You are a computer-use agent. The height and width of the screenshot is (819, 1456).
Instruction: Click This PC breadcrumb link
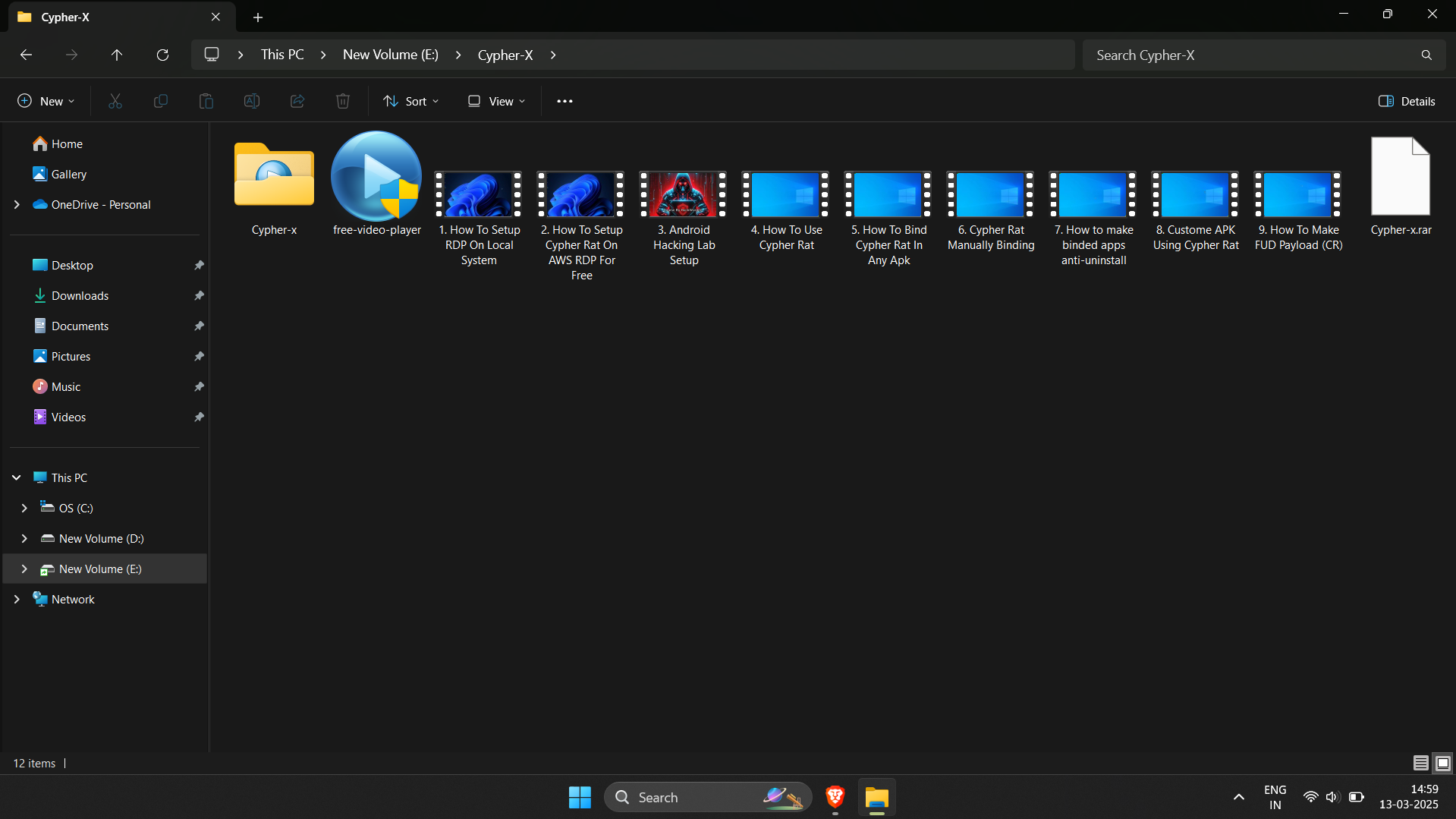[x=282, y=55]
